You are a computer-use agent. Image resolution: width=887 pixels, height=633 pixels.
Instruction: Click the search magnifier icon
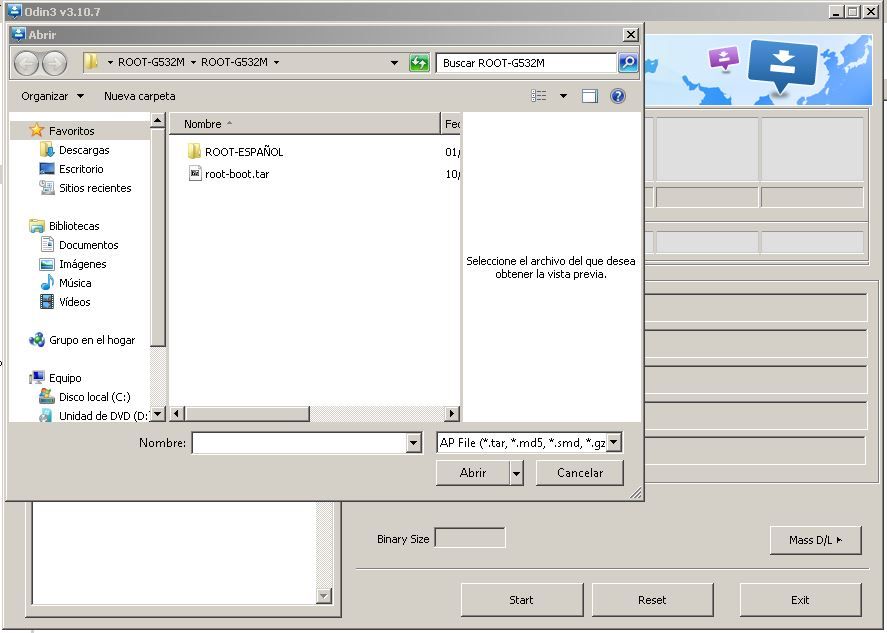(627, 63)
